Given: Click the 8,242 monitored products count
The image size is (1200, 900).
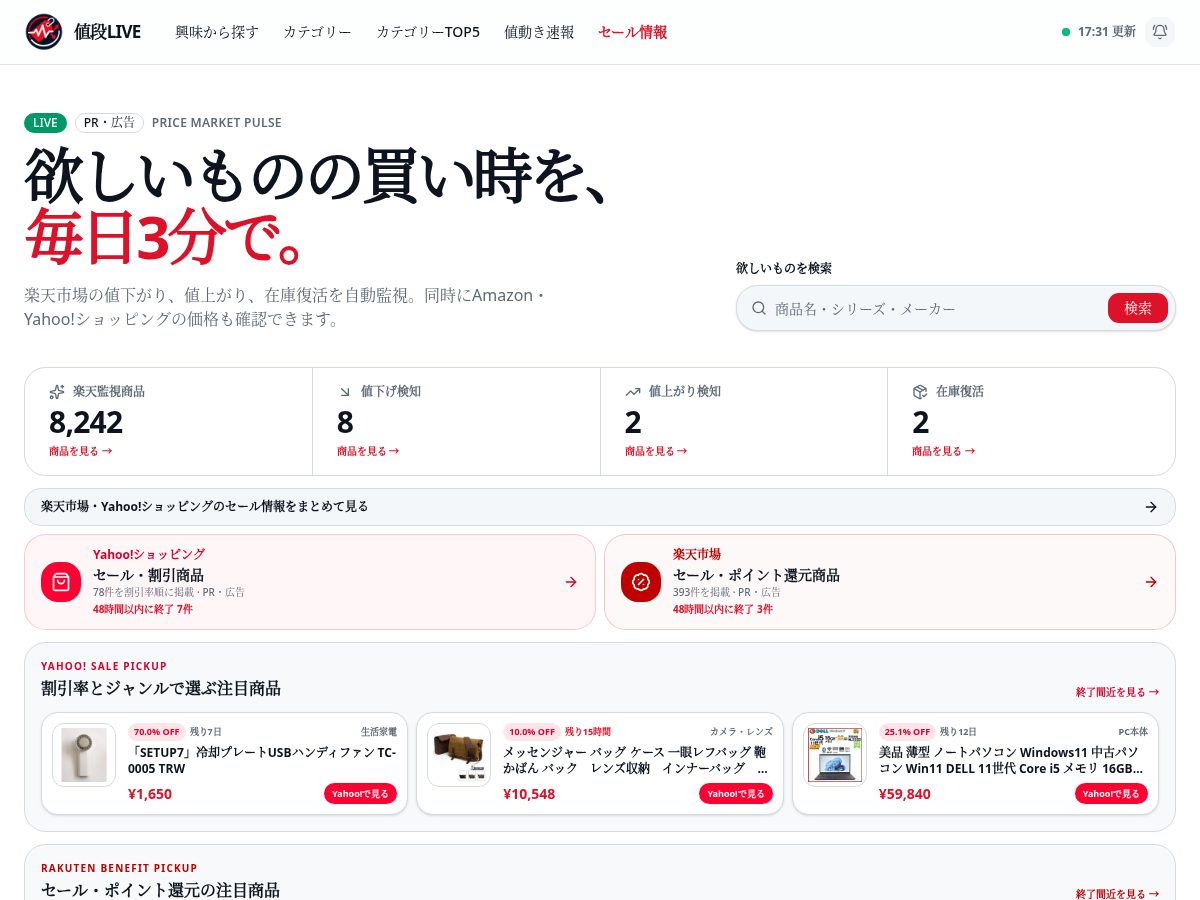Looking at the screenshot, I should point(86,422).
